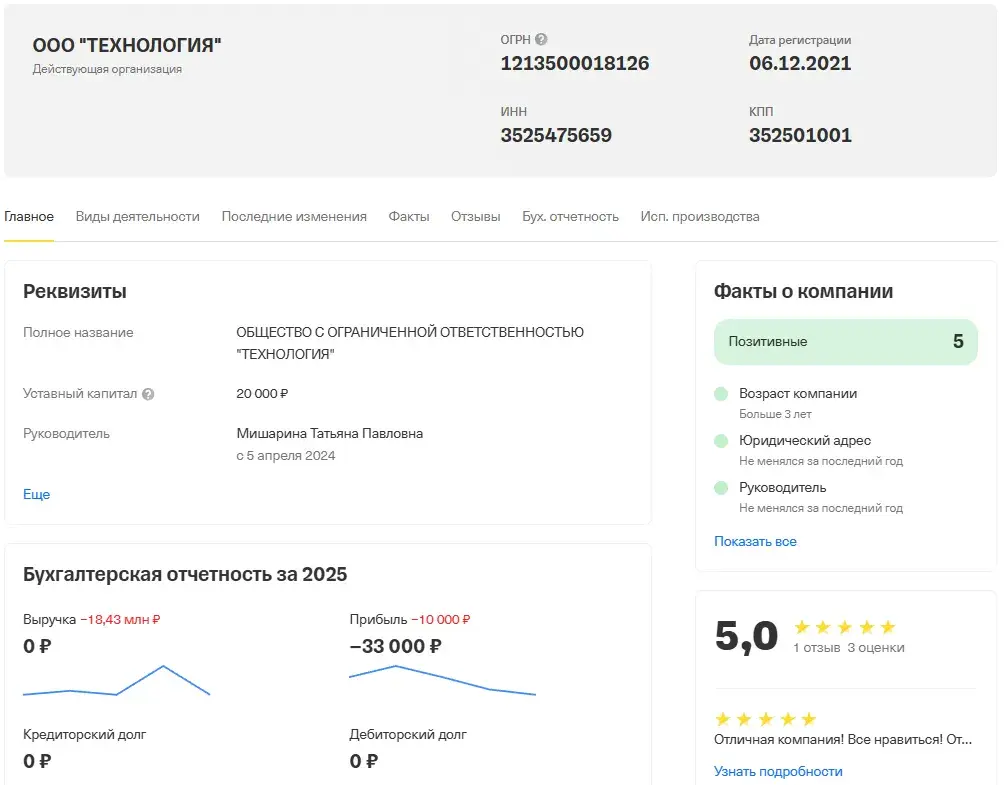Screen dimensions: 1004x785
Task: Click the help icon next to ОГРН
Action: tap(541, 39)
